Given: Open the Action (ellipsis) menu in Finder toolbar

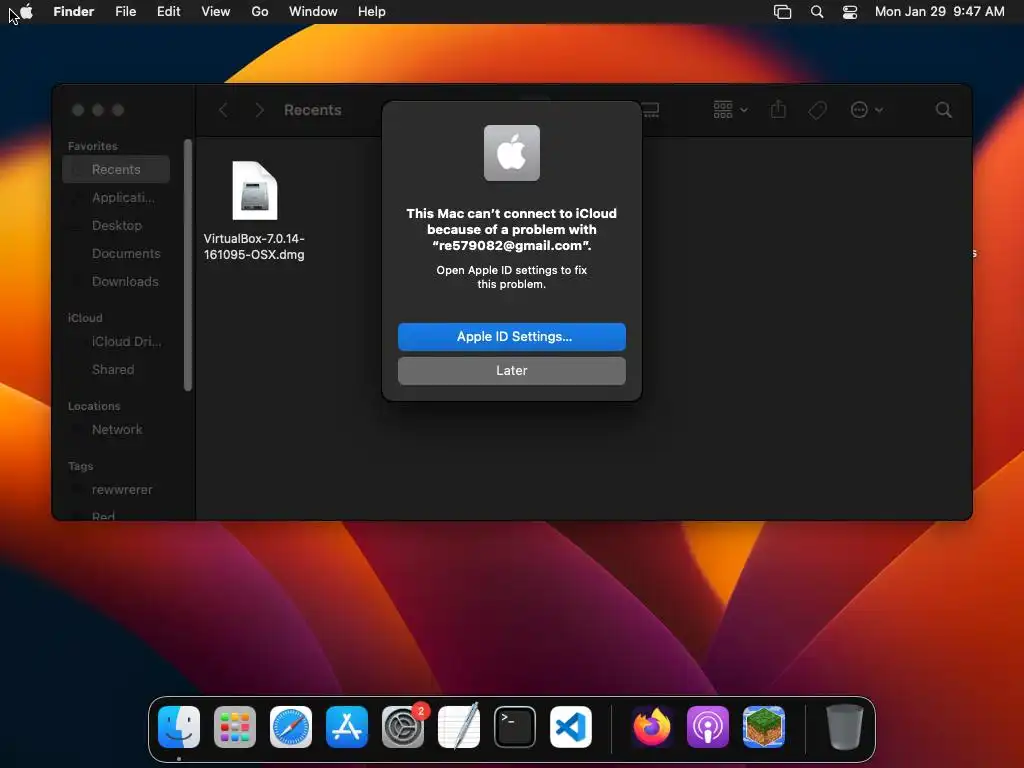Looking at the screenshot, I should tap(867, 110).
